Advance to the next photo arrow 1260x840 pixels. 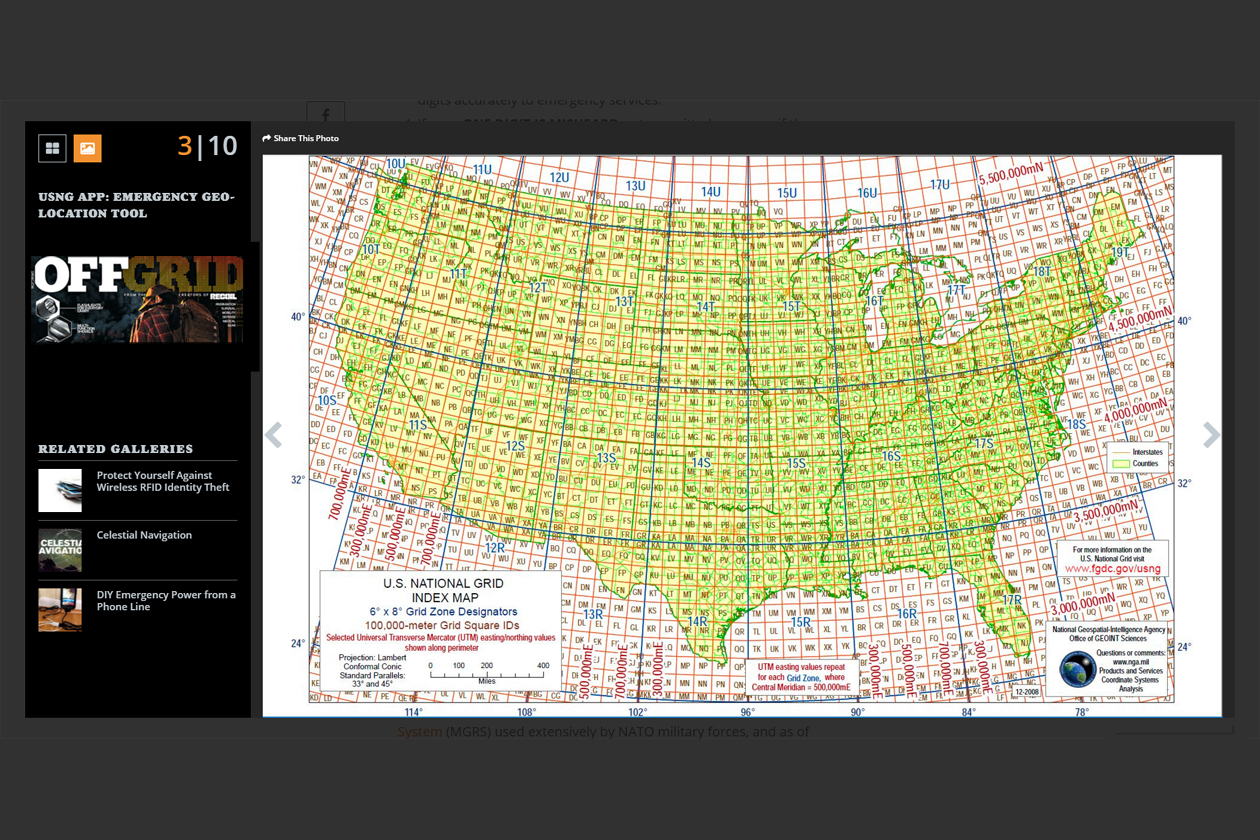point(1211,435)
